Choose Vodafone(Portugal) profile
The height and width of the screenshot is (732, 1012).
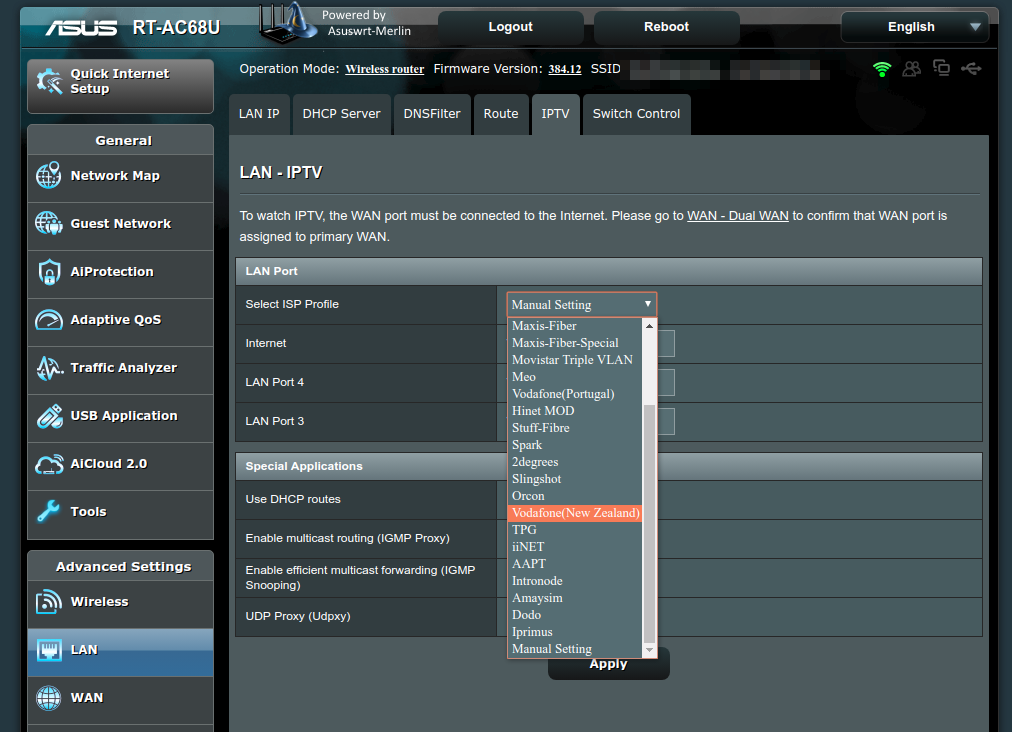coord(574,394)
